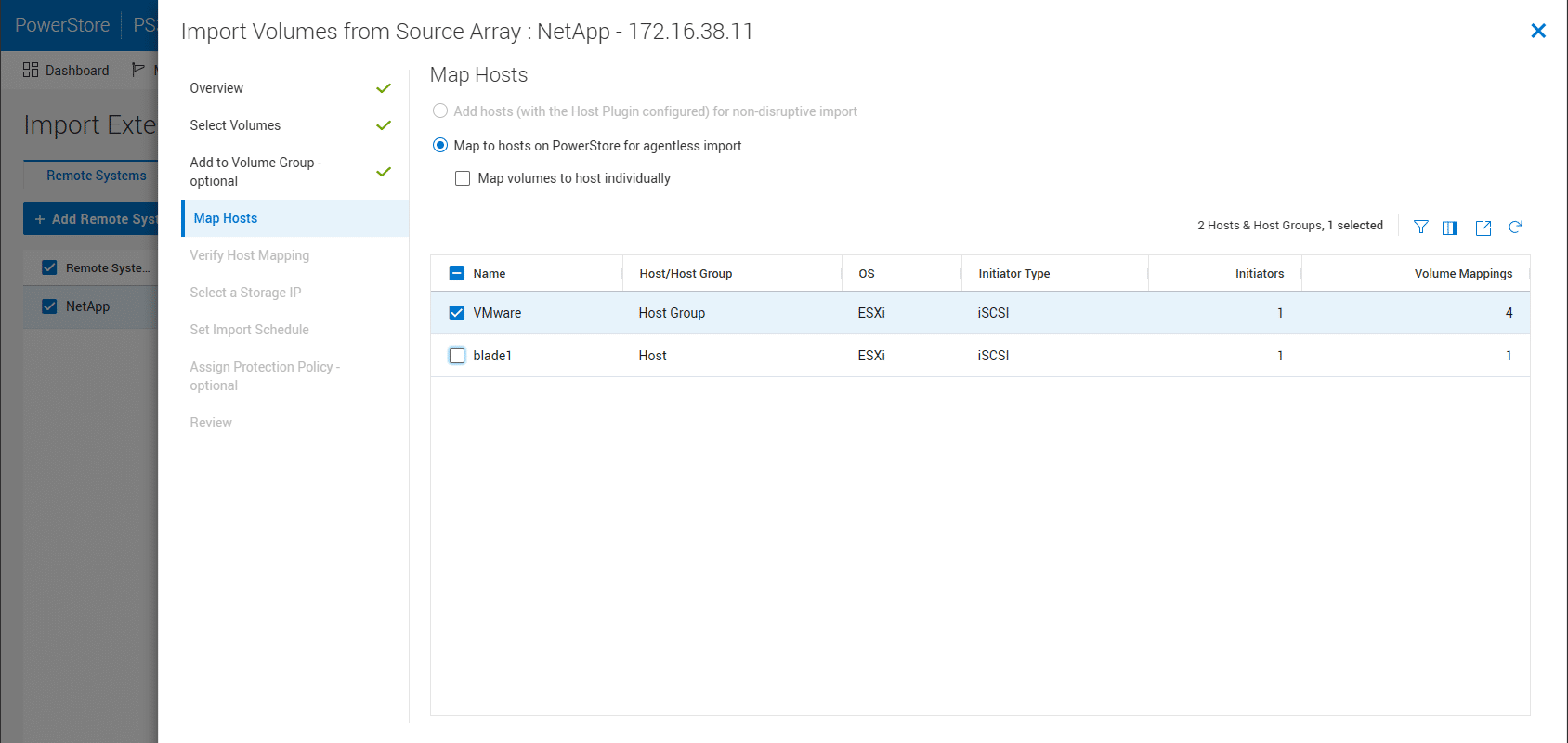Click the hosts selected count text

pyautogui.click(x=1290, y=226)
